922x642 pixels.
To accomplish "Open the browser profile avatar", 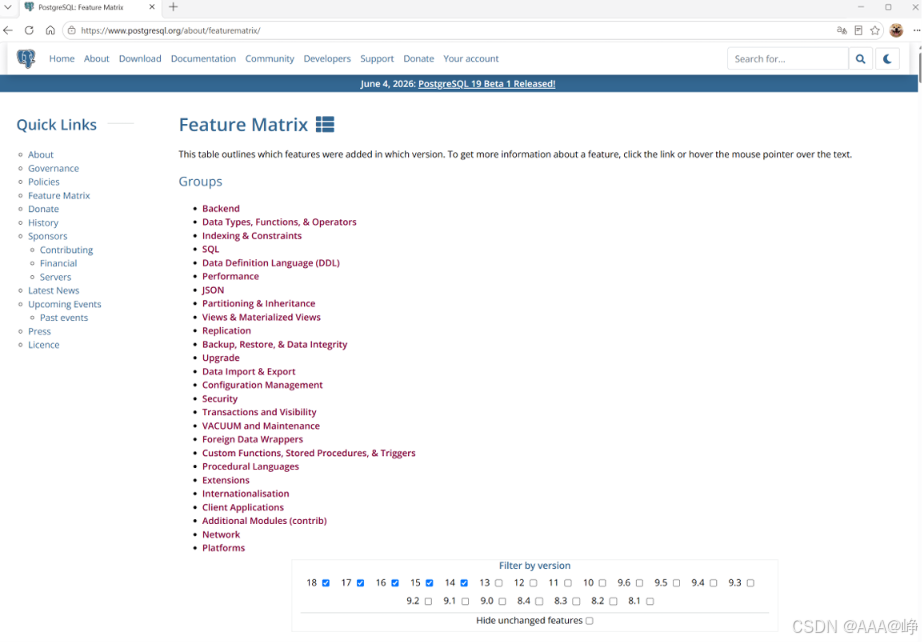I will [896, 31].
